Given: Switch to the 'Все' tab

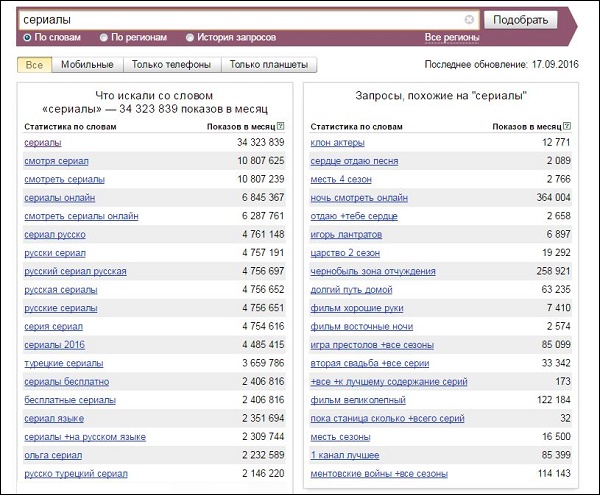Looking at the screenshot, I should coord(34,65).
